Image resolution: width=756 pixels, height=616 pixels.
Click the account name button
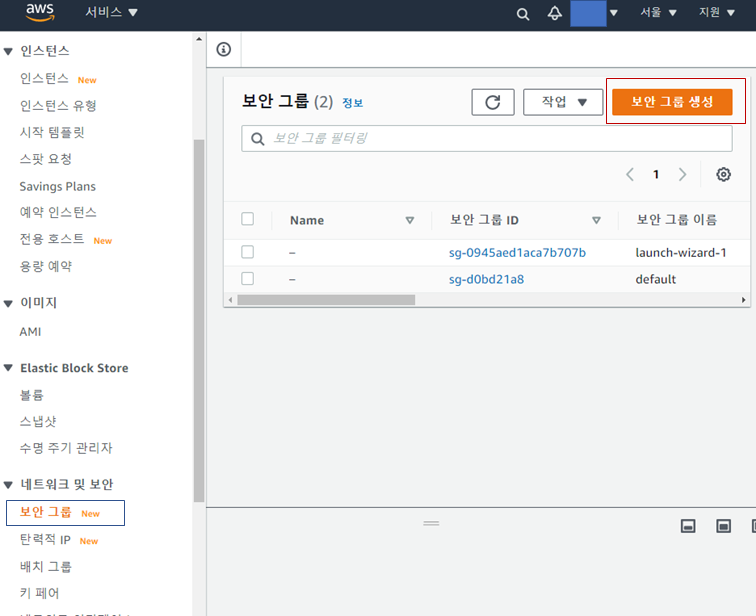(x=588, y=13)
